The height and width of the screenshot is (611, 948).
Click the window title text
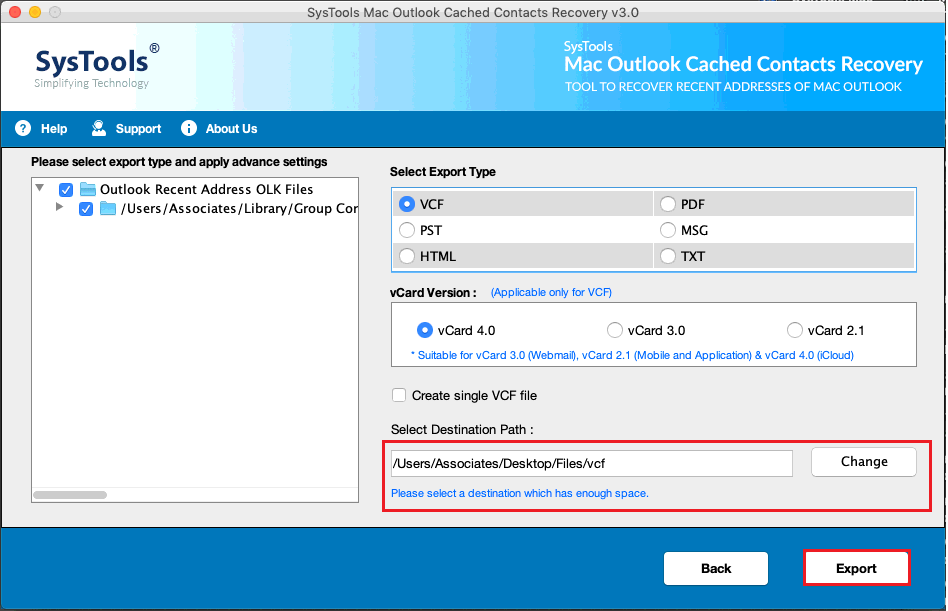(473, 12)
